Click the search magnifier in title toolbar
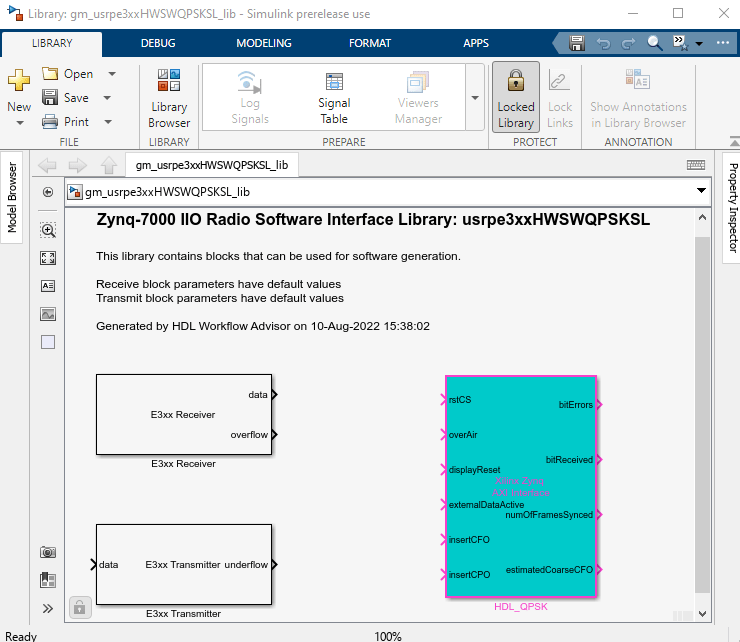Image resolution: width=740 pixels, height=642 pixels. (x=654, y=43)
